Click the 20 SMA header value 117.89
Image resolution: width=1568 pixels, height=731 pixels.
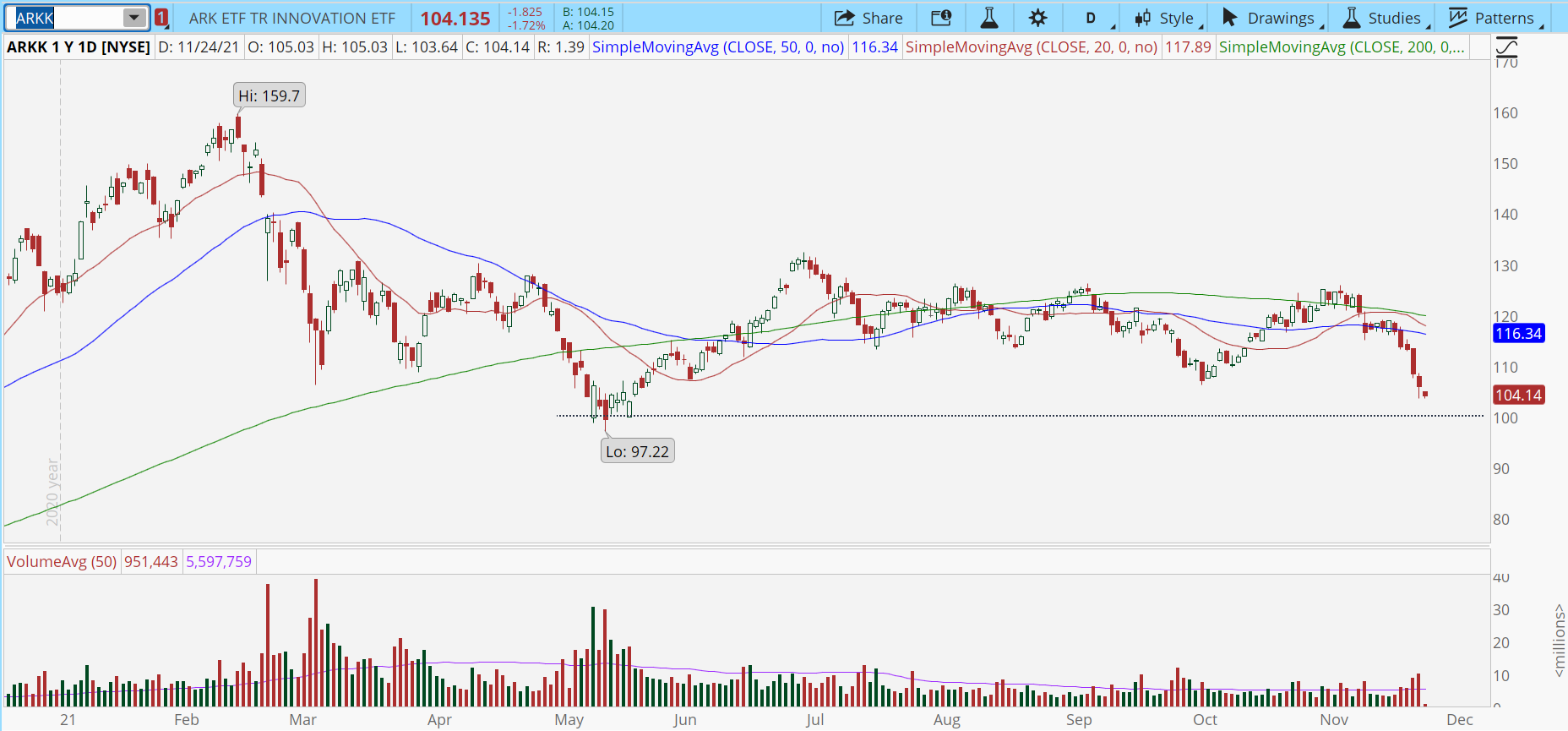tap(1188, 47)
